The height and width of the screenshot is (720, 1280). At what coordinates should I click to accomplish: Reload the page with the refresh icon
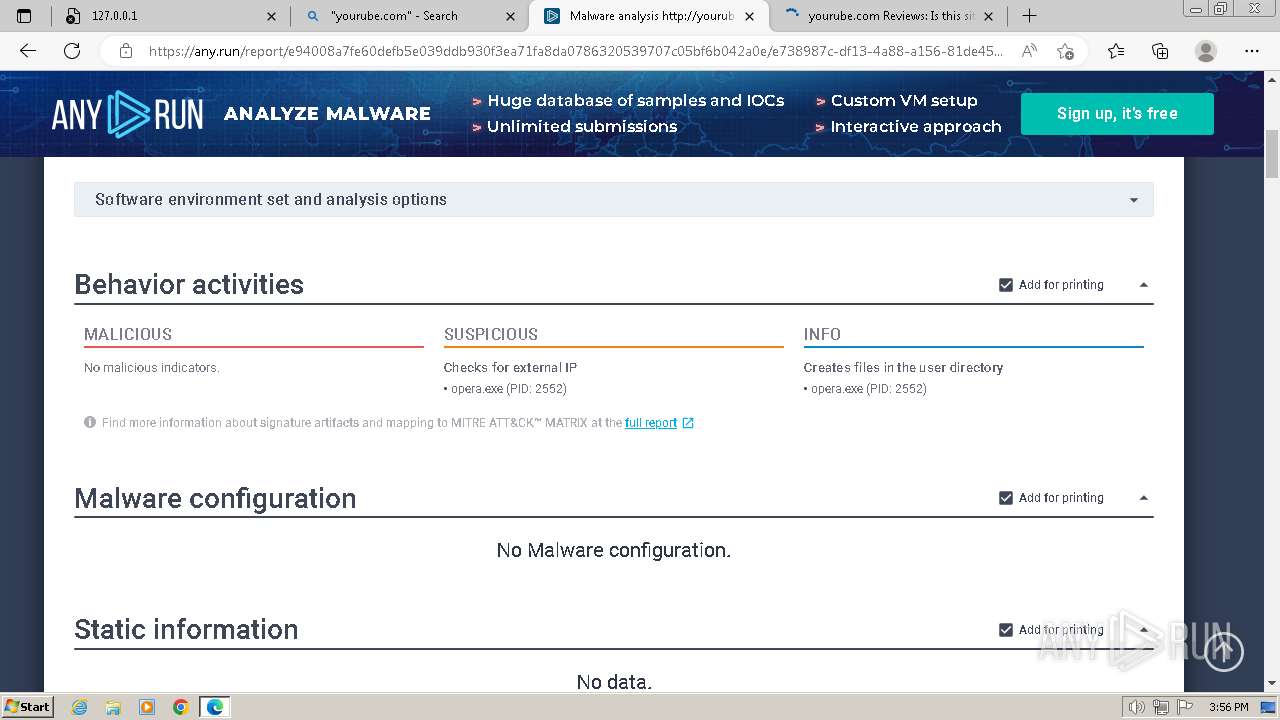pyautogui.click(x=72, y=51)
